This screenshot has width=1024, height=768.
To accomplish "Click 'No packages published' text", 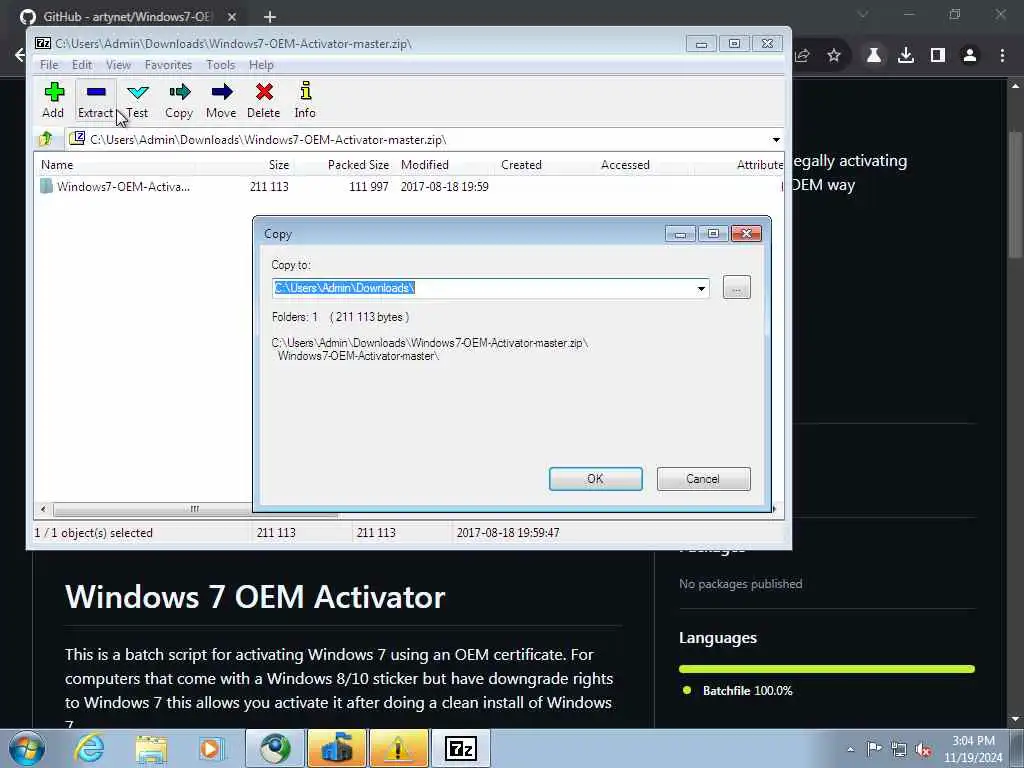I will (x=741, y=584).
